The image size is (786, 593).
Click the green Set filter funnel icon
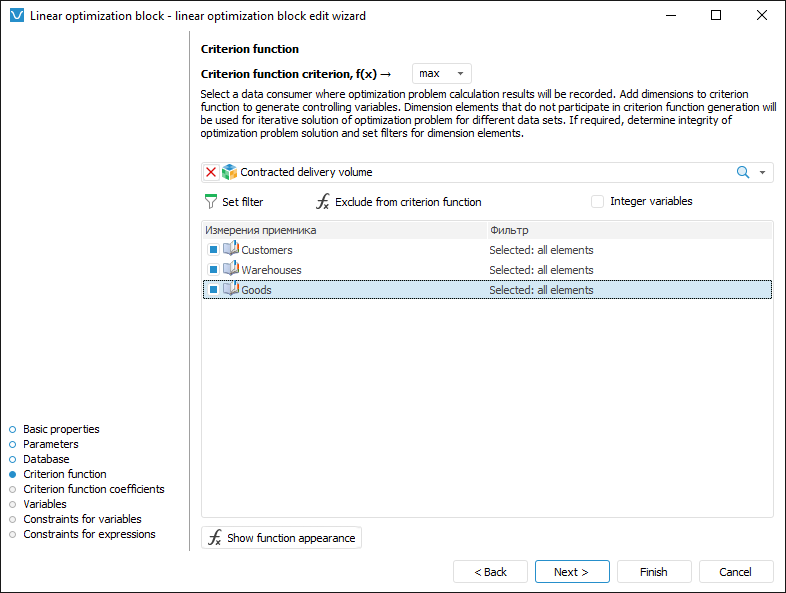pos(210,202)
